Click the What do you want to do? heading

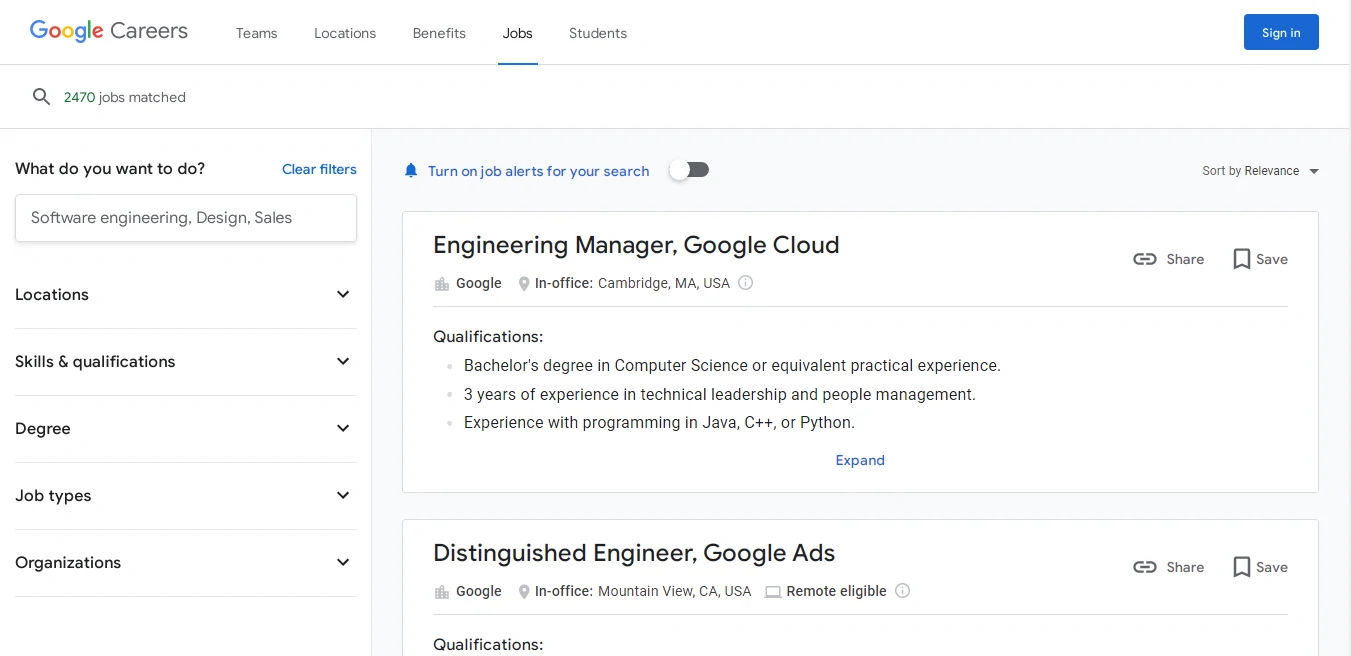click(110, 169)
